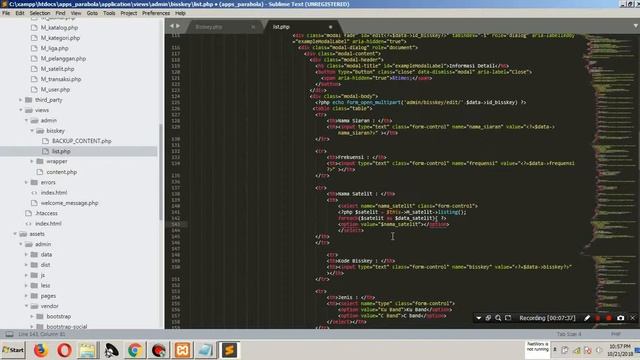Click the second red recording button
This screenshot has width=640, height=360.
[609, 318]
